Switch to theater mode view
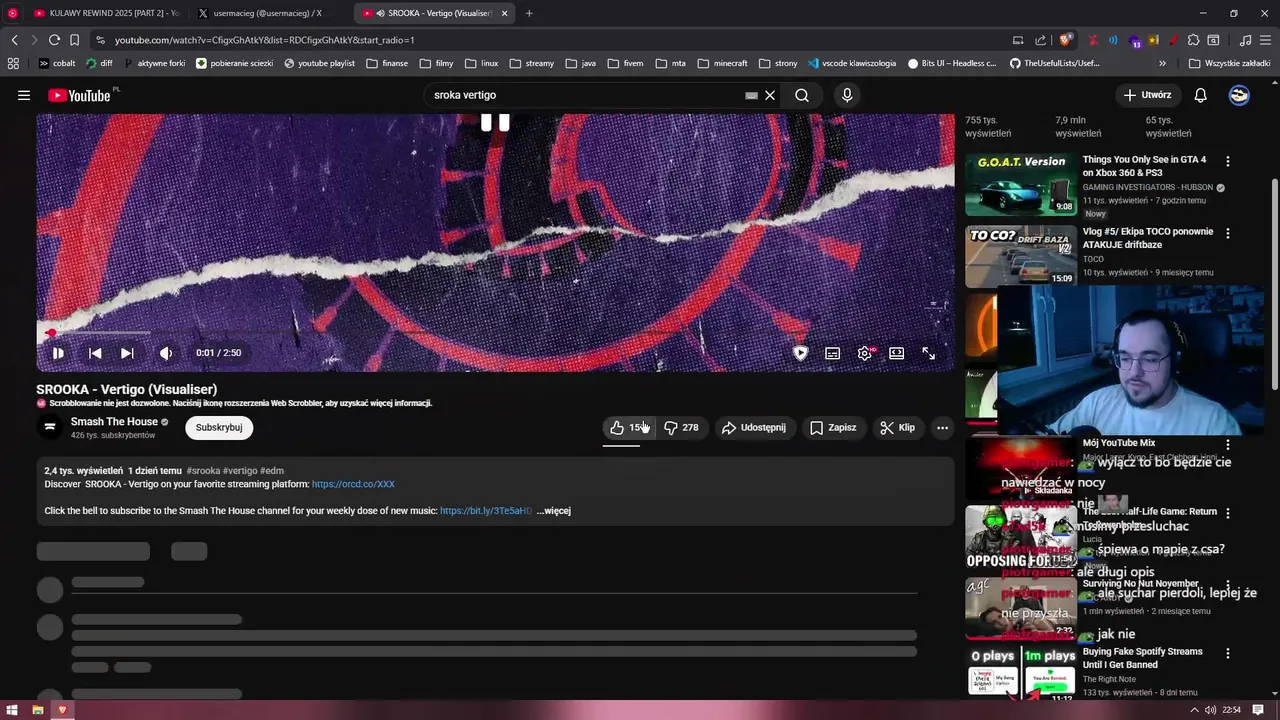 pyautogui.click(x=897, y=353)
